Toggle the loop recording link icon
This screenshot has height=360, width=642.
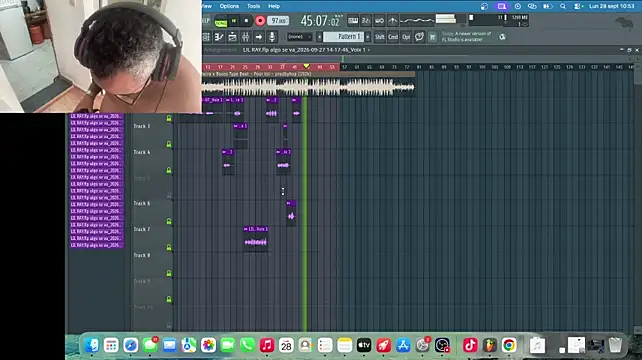[x=379, y=20]
